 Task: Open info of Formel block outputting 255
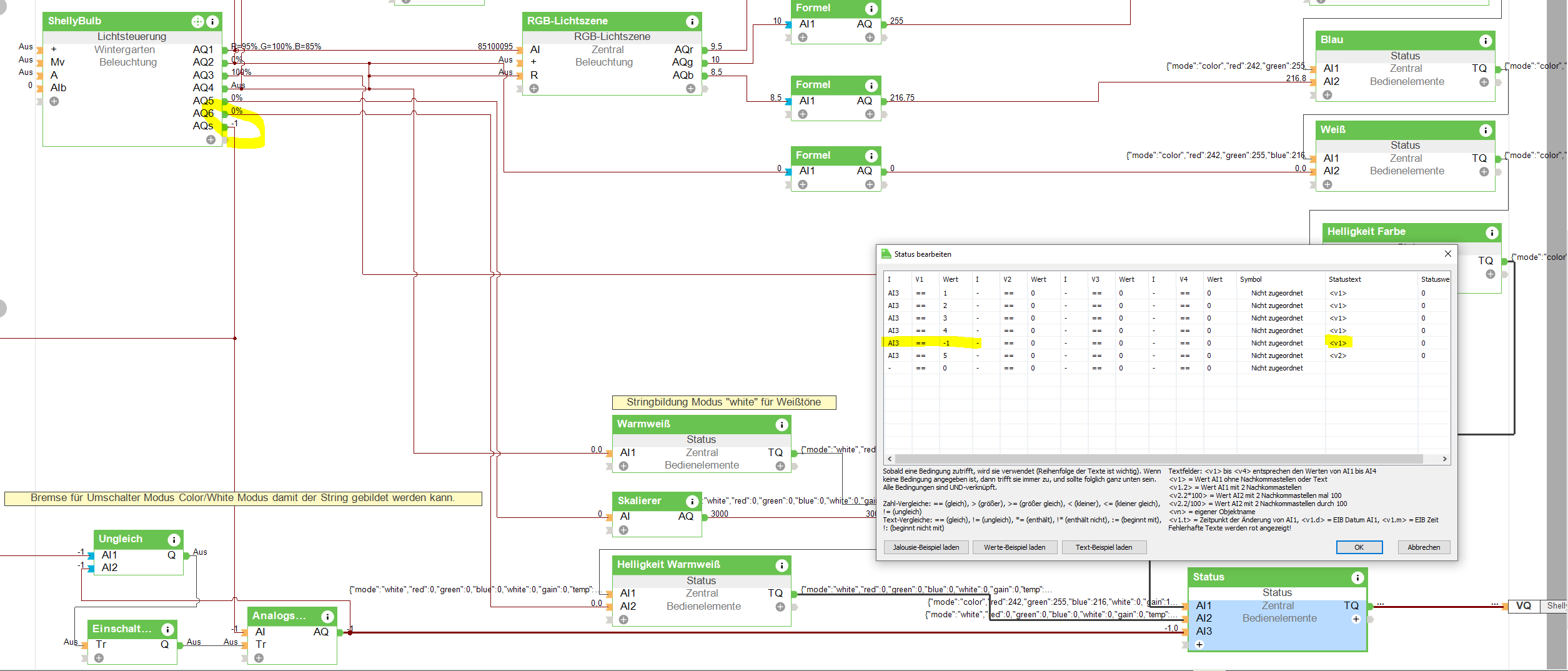pos(871,9)
